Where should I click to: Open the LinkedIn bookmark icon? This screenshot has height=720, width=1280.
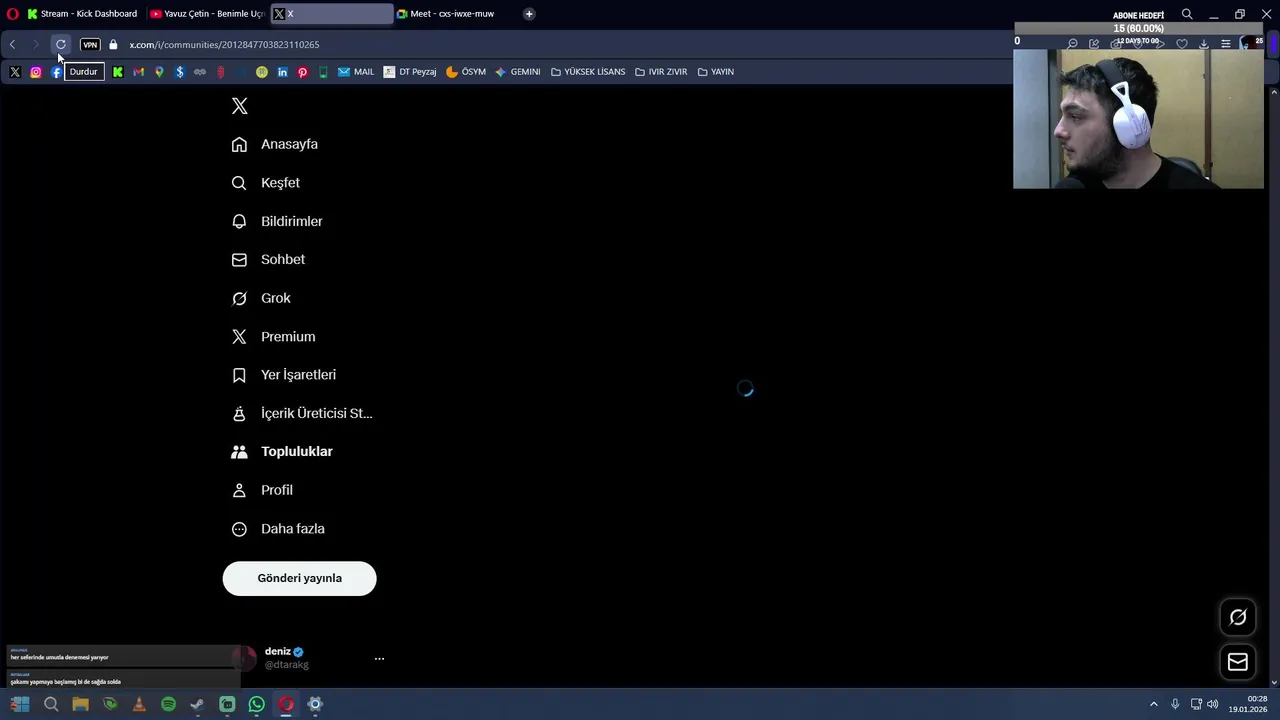point(283,72)
